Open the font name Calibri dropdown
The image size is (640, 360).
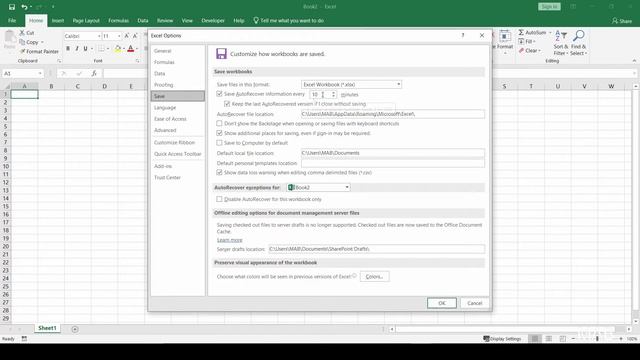click(99, 36)
